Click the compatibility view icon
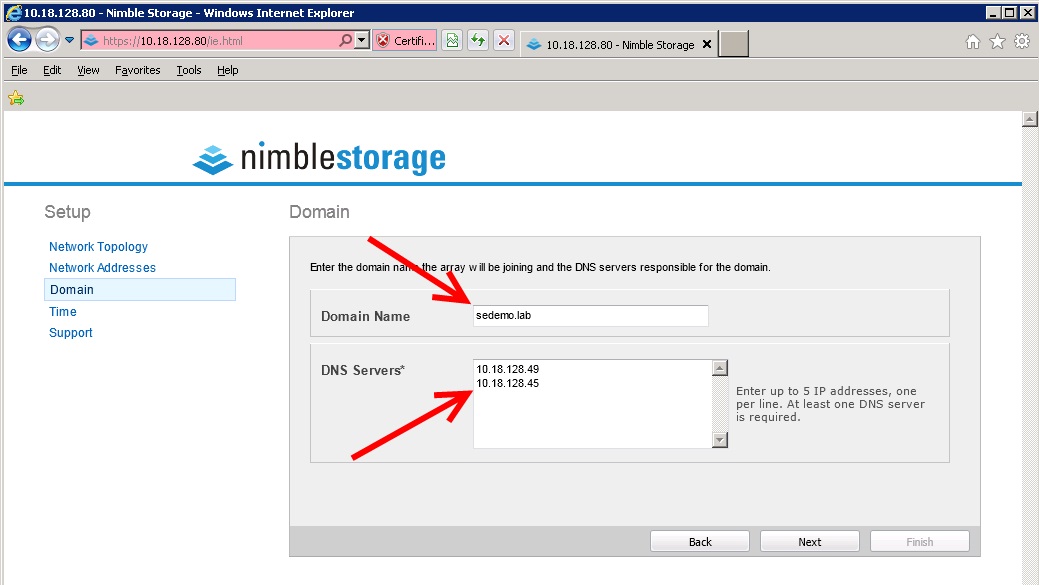 452,40
